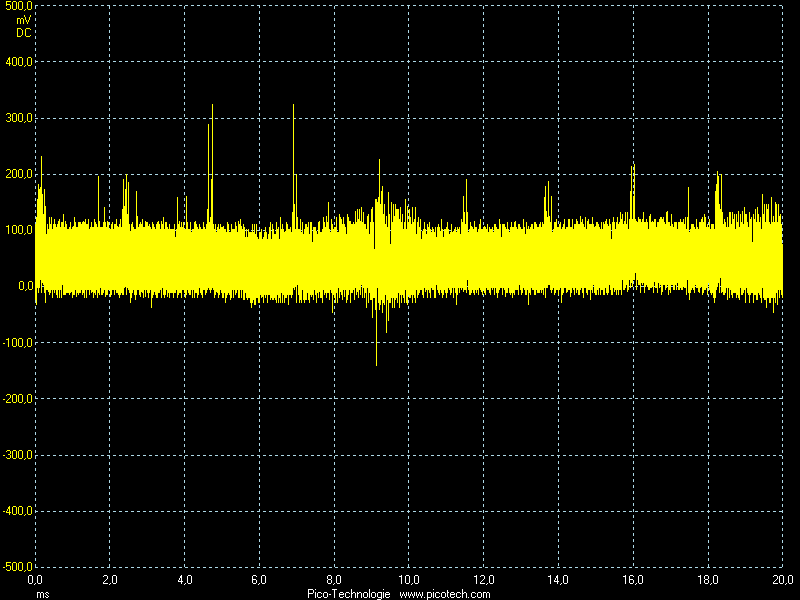Click the -100,0 voltage axis label
The image size is (800, 600).
coord(17,342)
